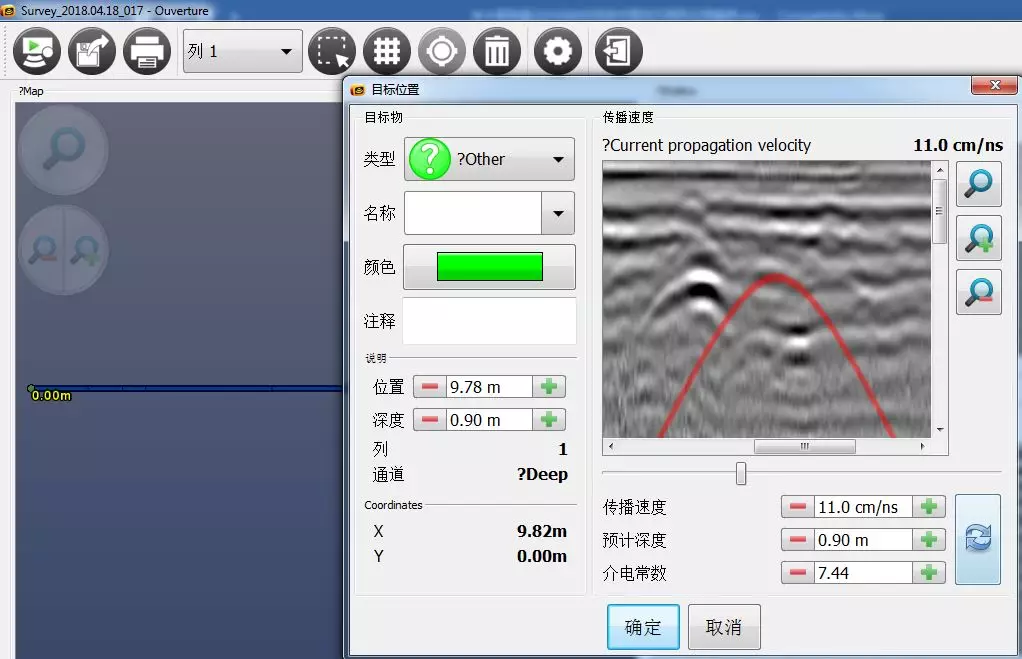This screenshot has width=1022, height=659.
Task: Open settings with the gear icon
Action: pos(558,50)
